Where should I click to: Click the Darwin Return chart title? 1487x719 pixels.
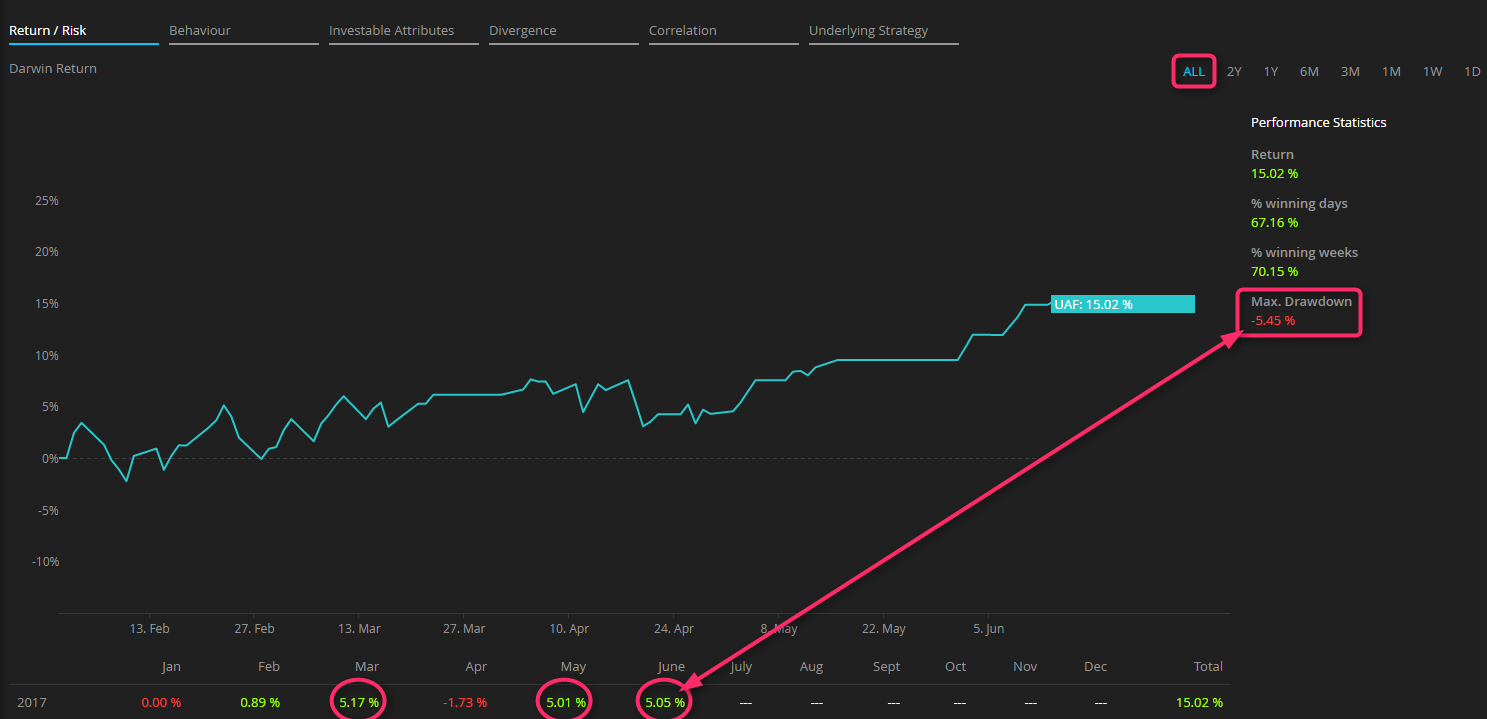(x=53, y=68)
